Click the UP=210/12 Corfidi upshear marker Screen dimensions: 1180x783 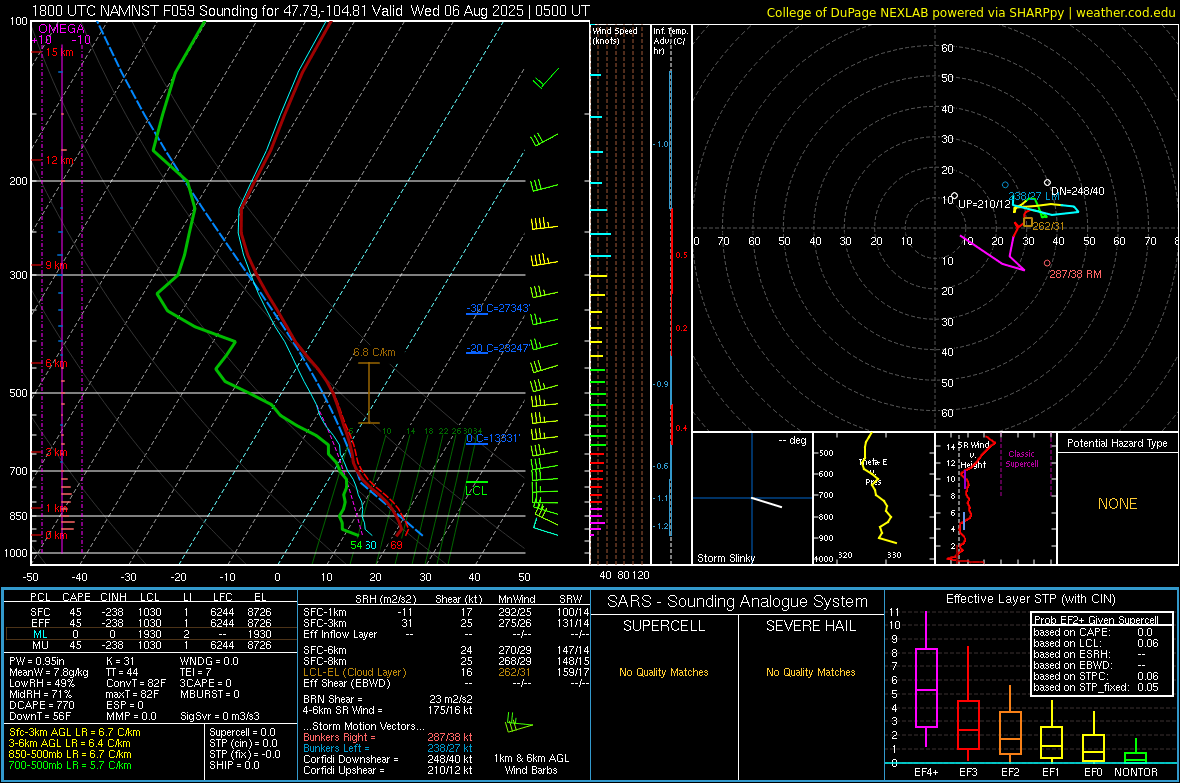click(954, 197)
